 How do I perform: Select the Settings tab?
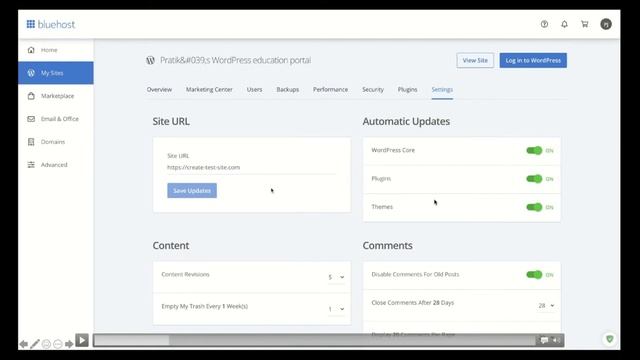tap(442, 89)
